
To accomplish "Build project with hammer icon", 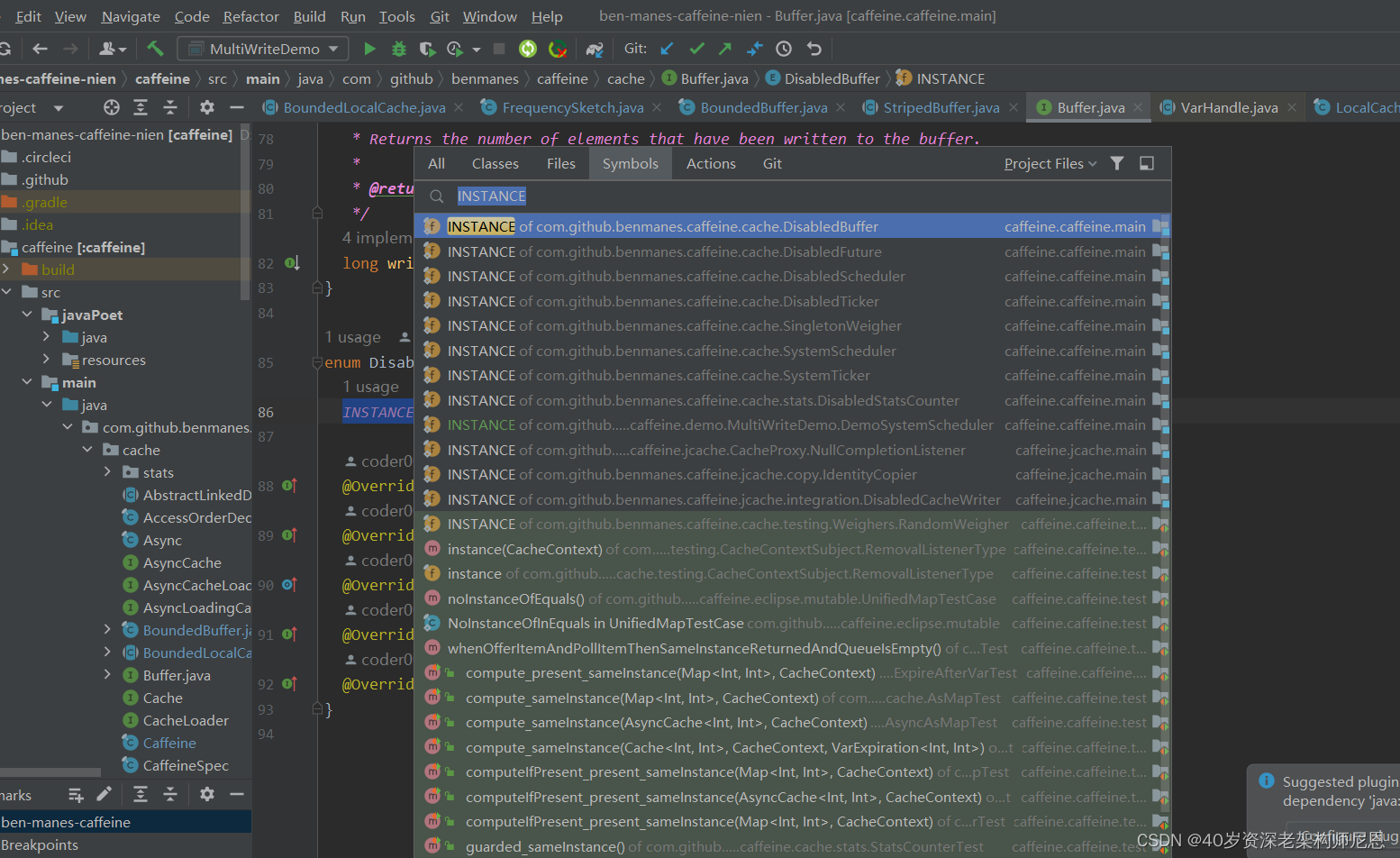I will 155,49.
